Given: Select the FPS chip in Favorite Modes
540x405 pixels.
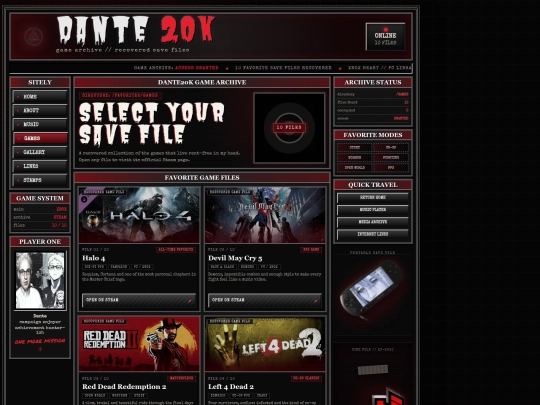Looking at the screenshot, I should tap(391, 168).
